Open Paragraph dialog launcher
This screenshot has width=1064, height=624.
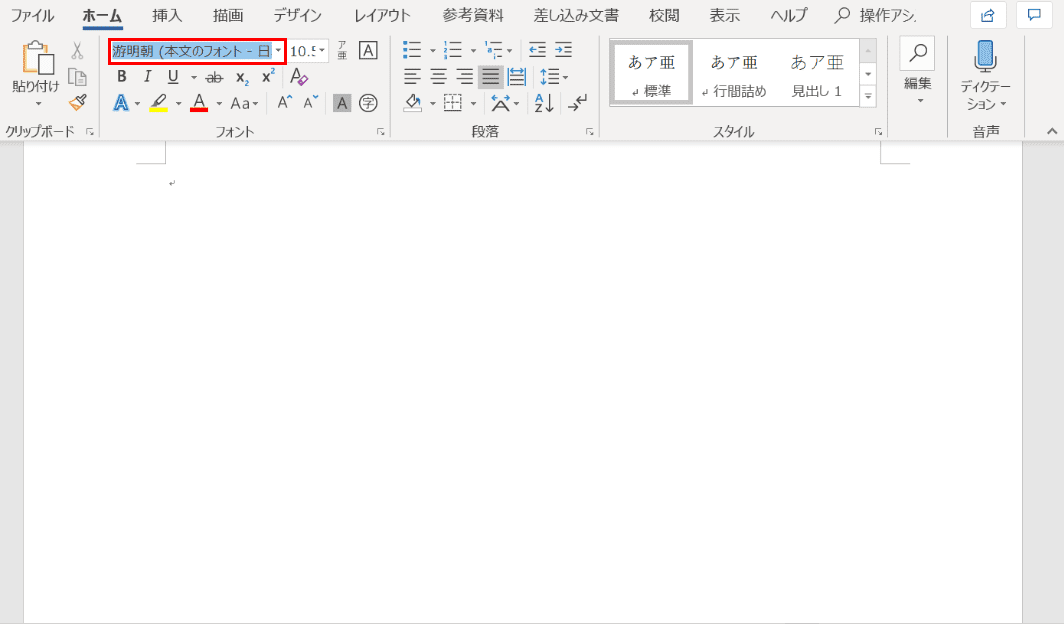click(x=590, y=132)
